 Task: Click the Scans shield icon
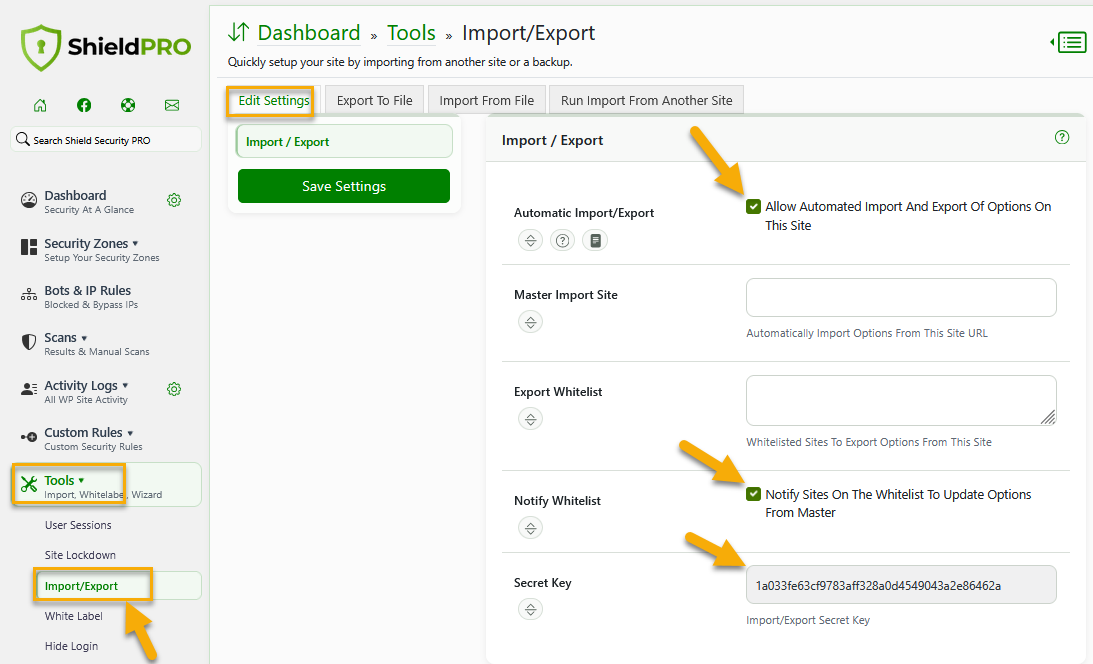tap(29, 342)
